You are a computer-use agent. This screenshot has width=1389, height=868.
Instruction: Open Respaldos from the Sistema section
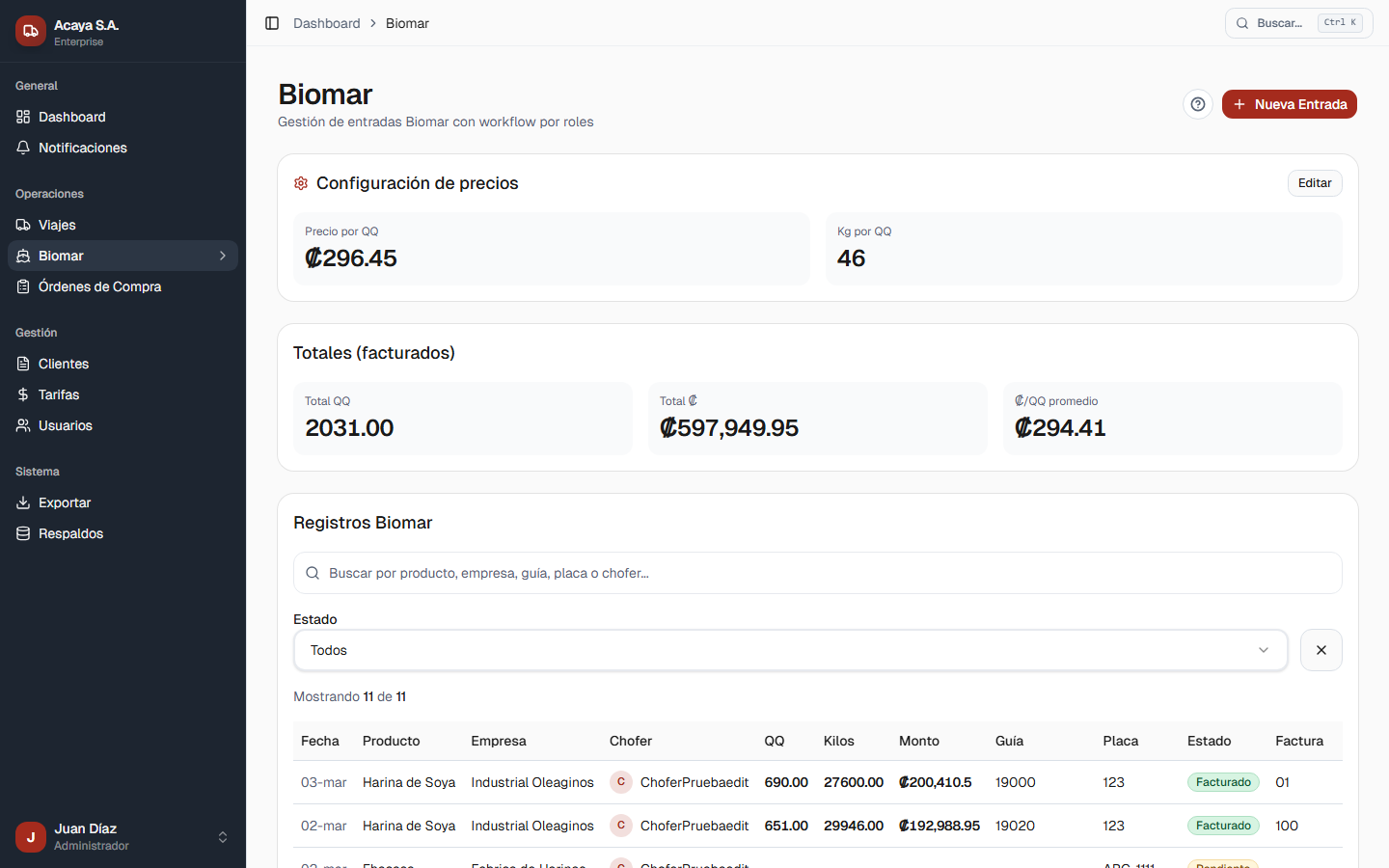coord(70,533)
